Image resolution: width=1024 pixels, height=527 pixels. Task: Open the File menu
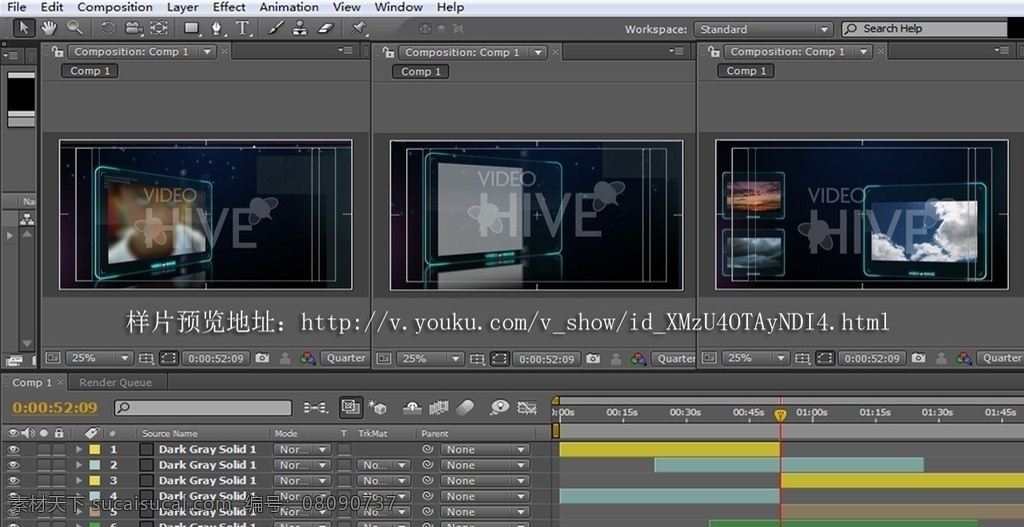coord(16,7)
